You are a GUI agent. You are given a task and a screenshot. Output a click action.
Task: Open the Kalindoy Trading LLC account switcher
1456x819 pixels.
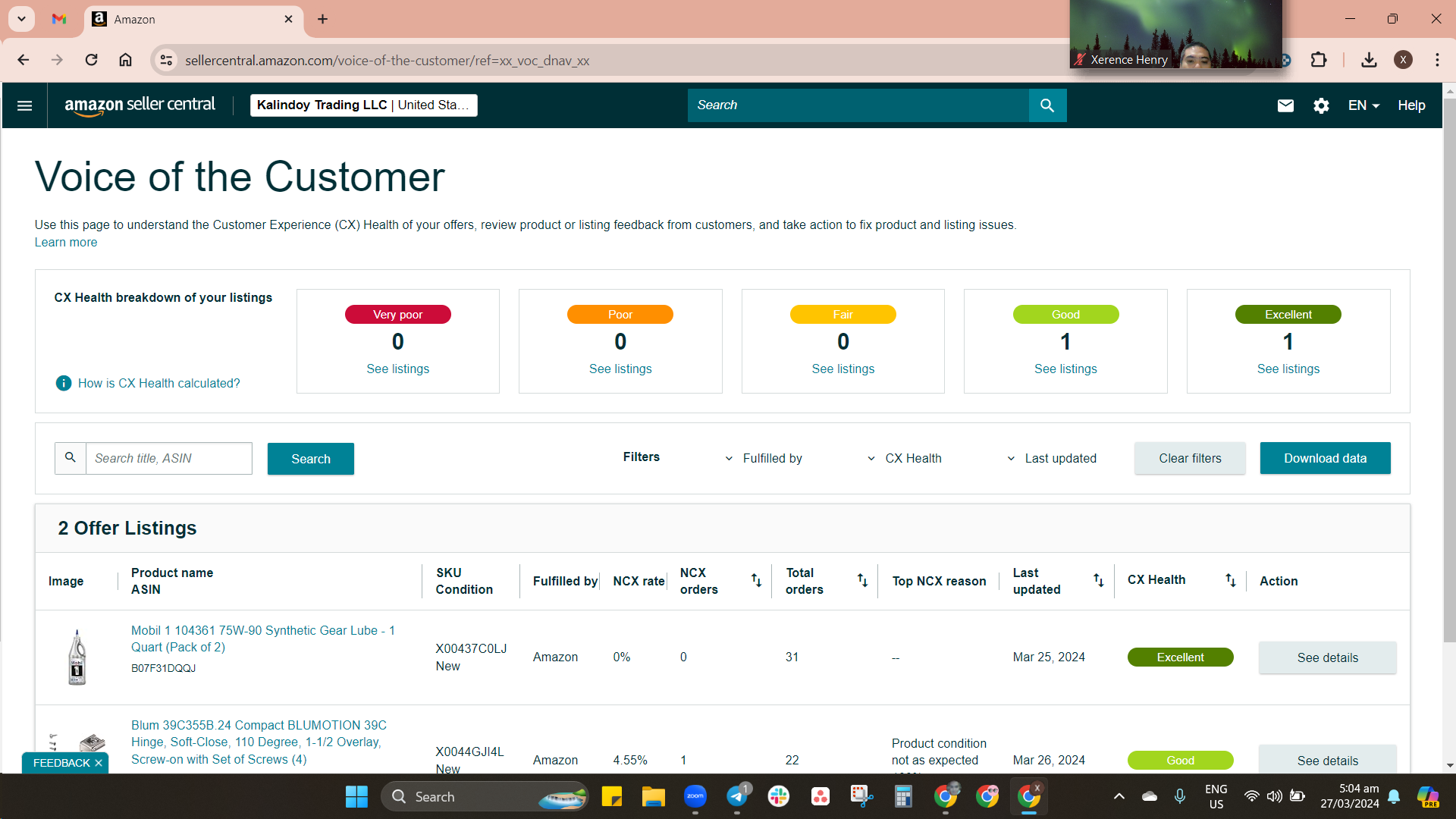363,105
